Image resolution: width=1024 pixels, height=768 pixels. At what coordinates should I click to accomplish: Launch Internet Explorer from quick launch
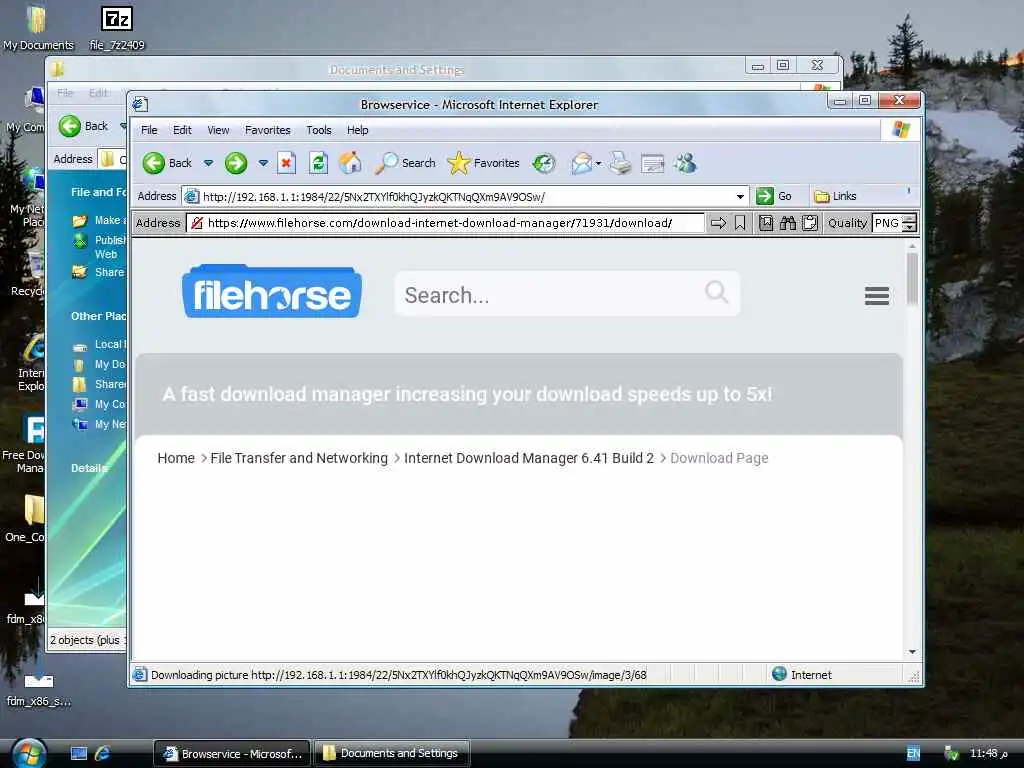coord(103,754)
